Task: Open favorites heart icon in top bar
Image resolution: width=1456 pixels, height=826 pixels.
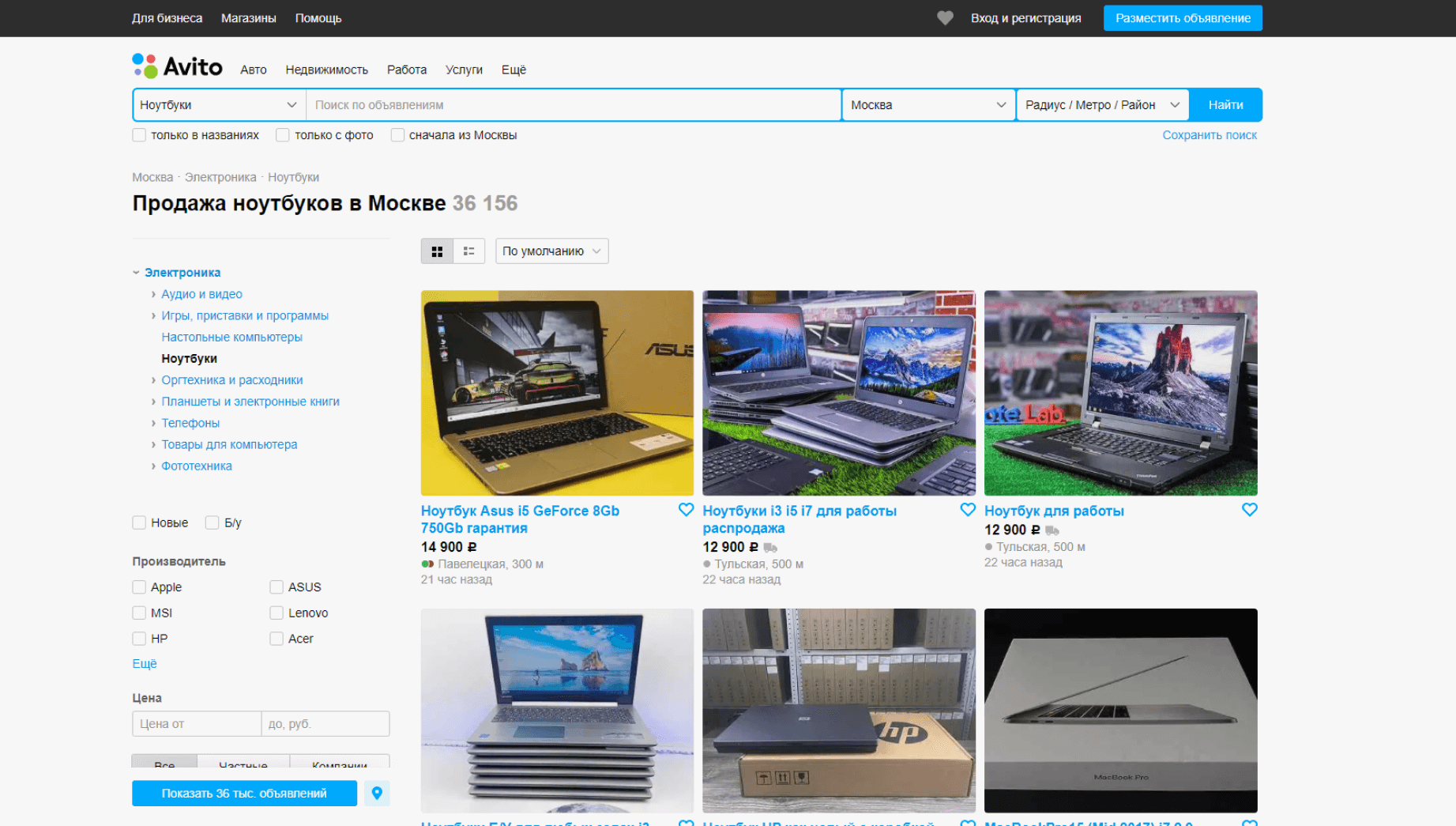Action: pyautogui.click(x=945, y=18)
